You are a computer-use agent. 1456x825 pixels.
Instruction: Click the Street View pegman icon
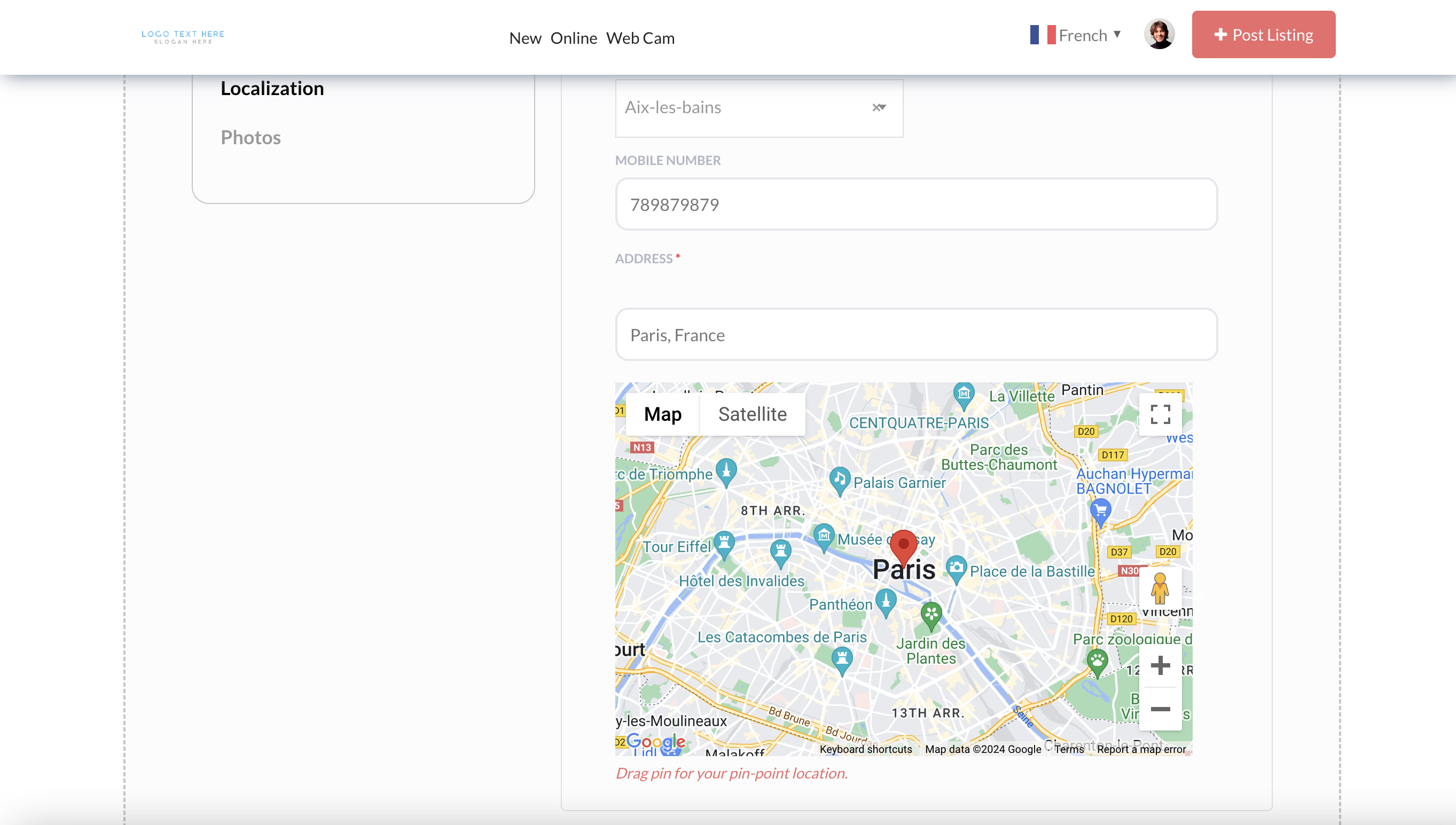[x=1160, y=588]
